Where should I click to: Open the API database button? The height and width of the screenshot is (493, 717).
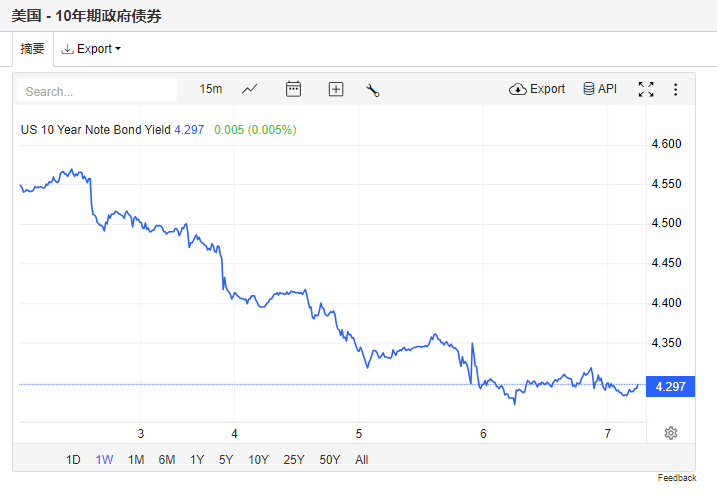tap(600, 89)
